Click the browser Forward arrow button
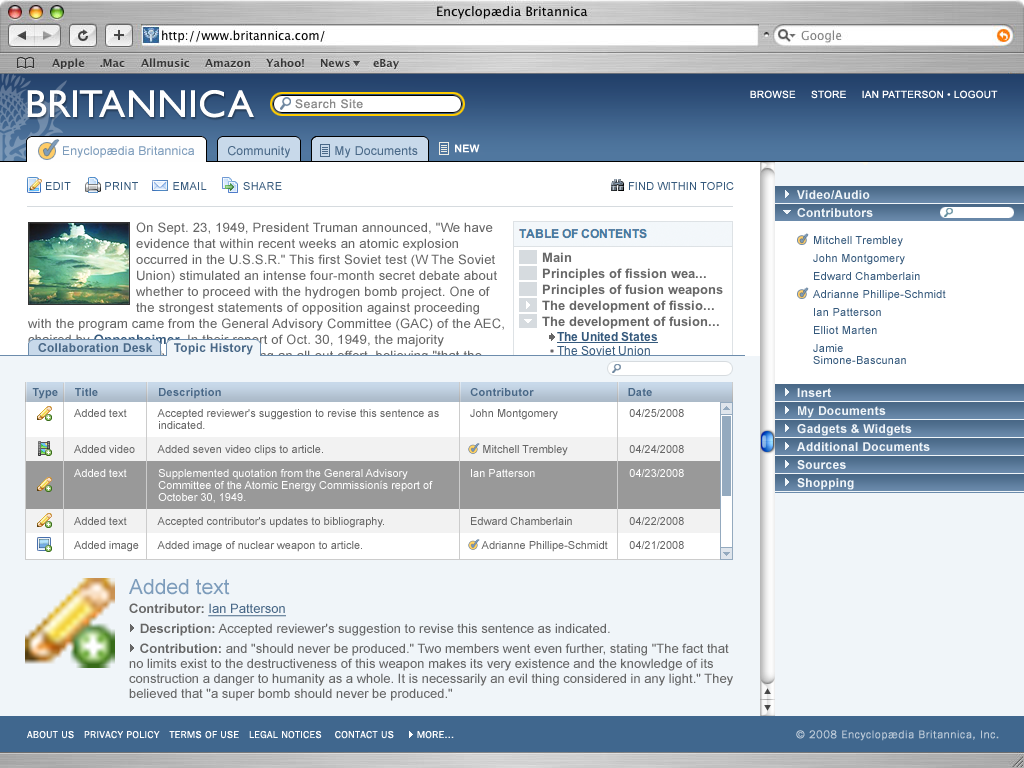 47,35
